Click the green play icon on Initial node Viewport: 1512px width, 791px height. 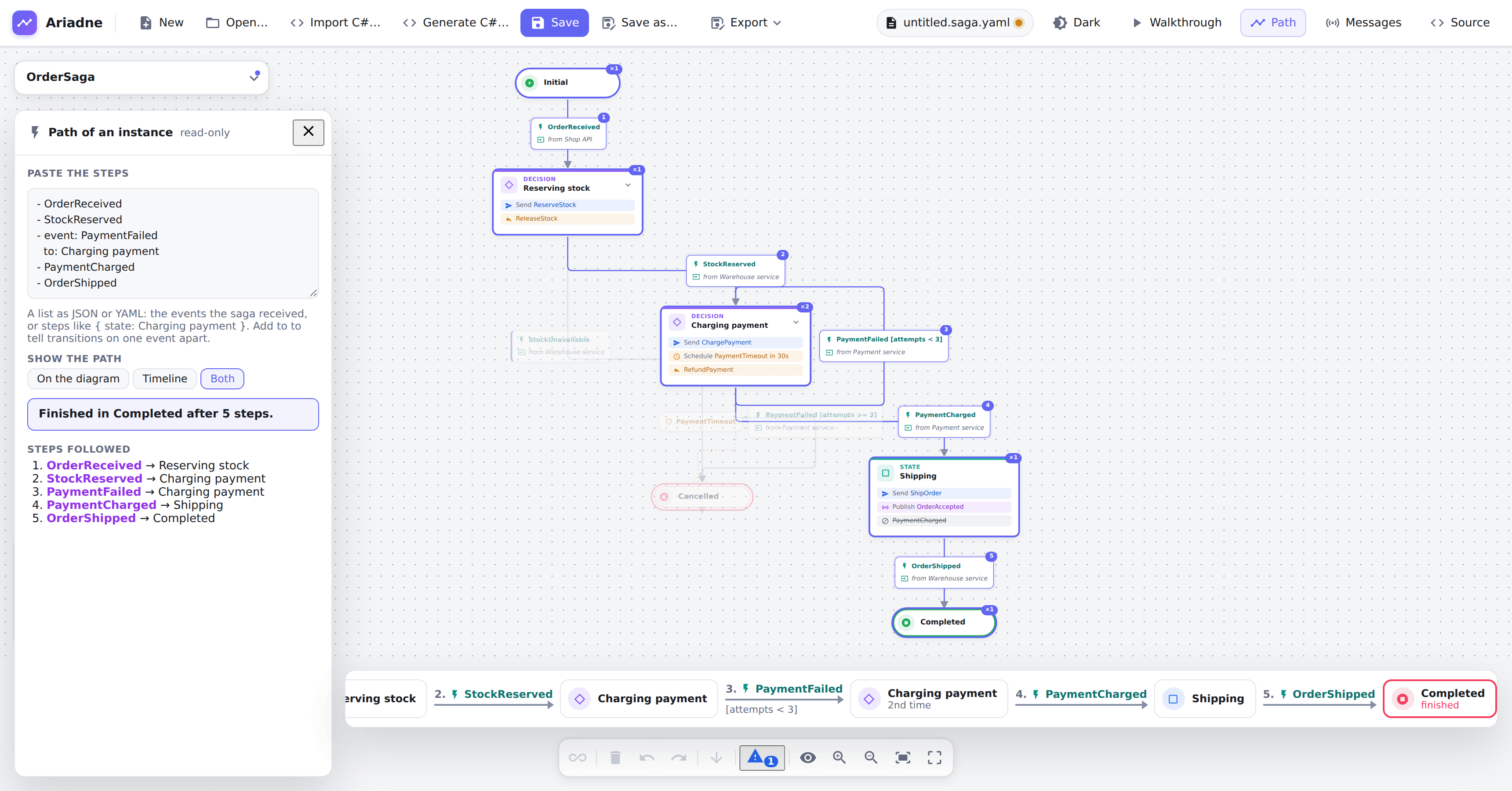tap(530, 83)
